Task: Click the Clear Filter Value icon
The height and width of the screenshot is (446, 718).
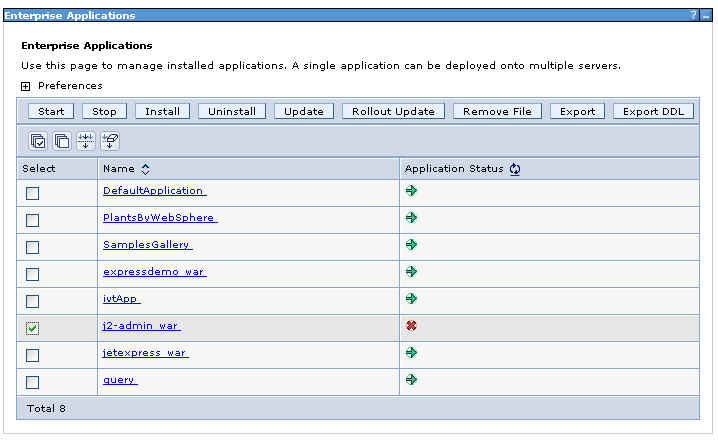Action: click(x=111, y=141)
